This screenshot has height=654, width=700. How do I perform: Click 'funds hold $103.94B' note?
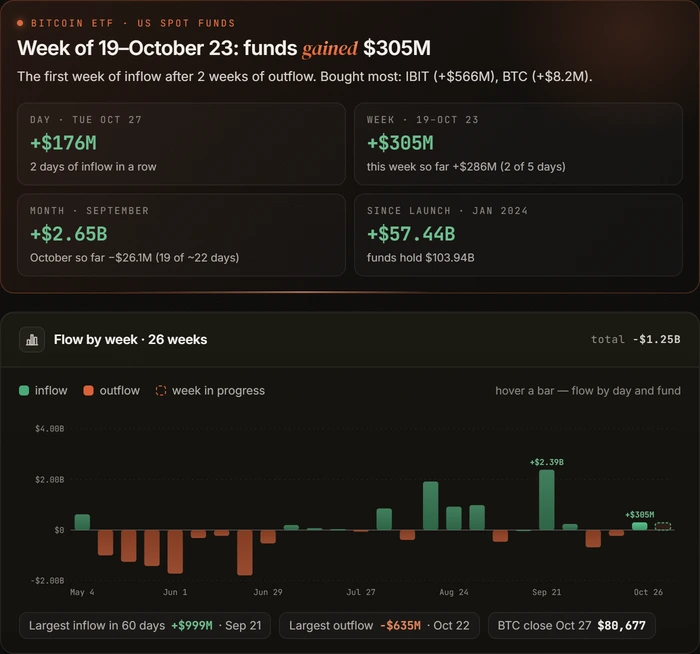421,258
